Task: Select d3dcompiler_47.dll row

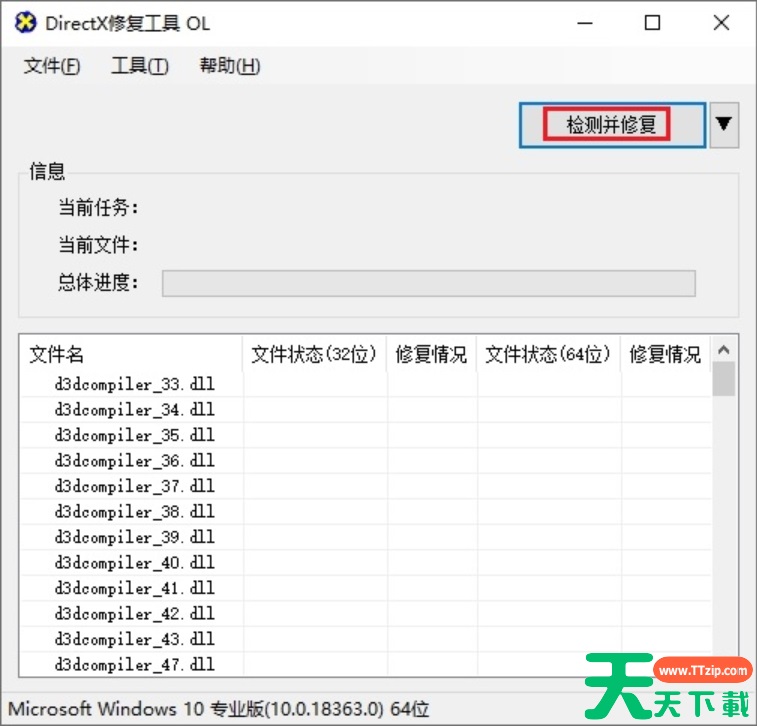Action: point(366,665)
